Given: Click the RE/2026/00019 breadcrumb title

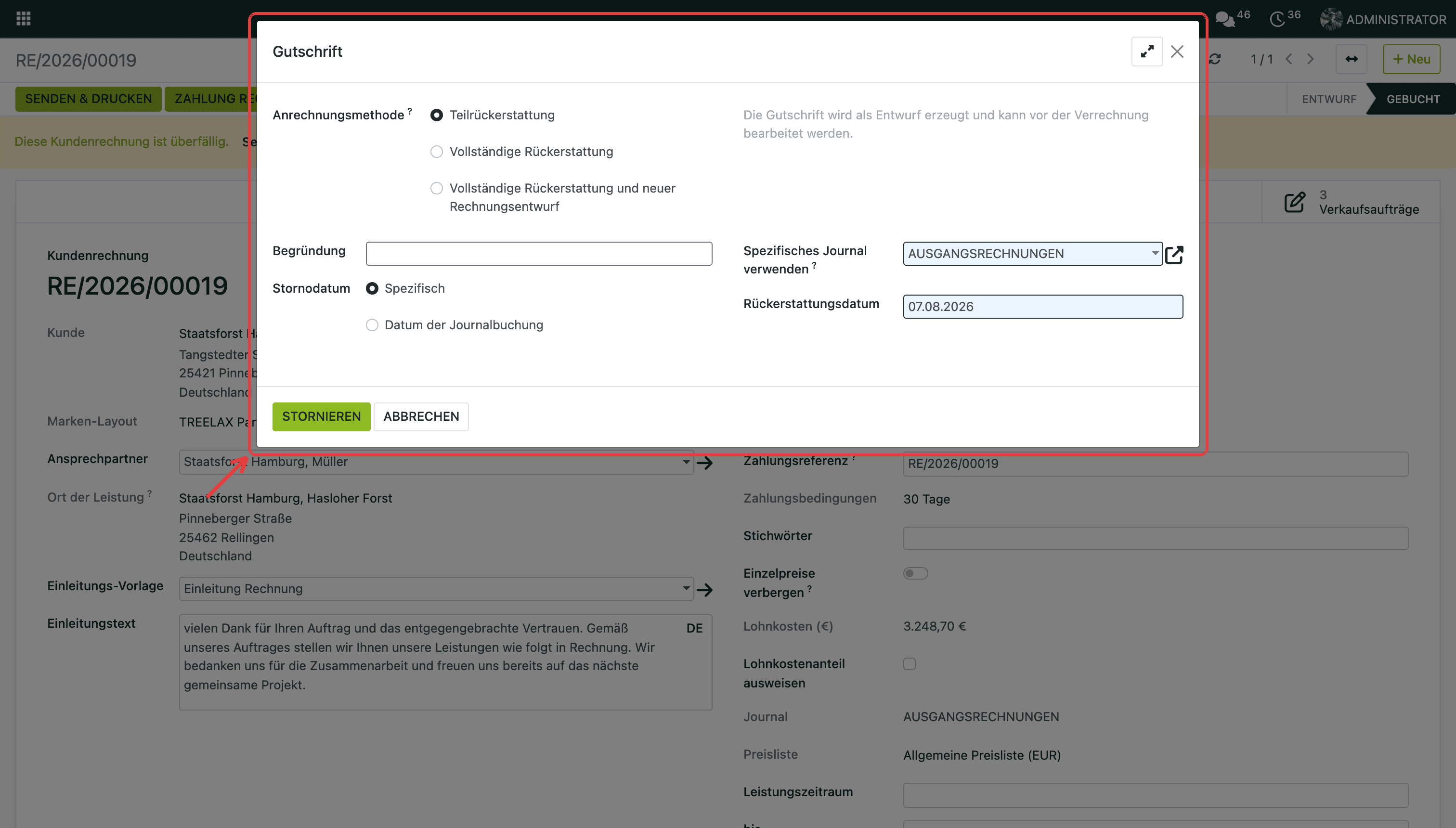Looking at the screenshot, I should pyautogui.click(x=76, y=60).
